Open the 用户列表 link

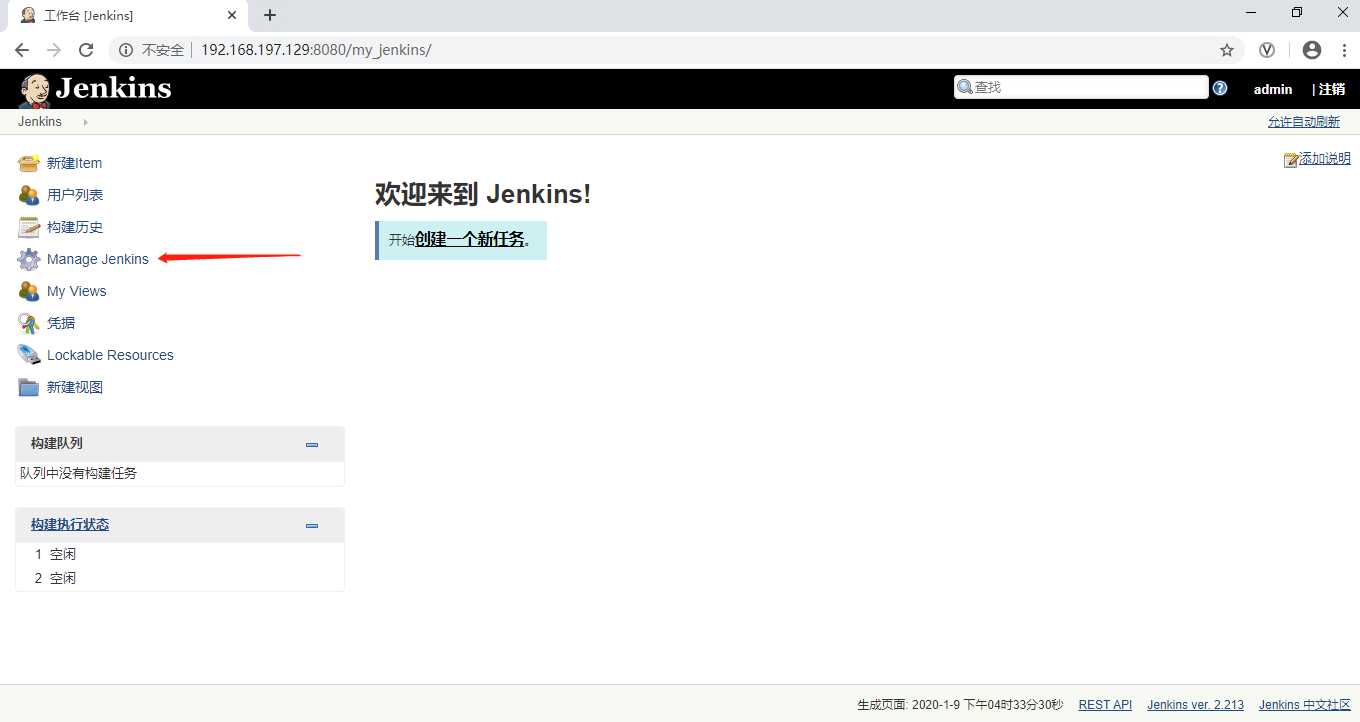[75, 195]
